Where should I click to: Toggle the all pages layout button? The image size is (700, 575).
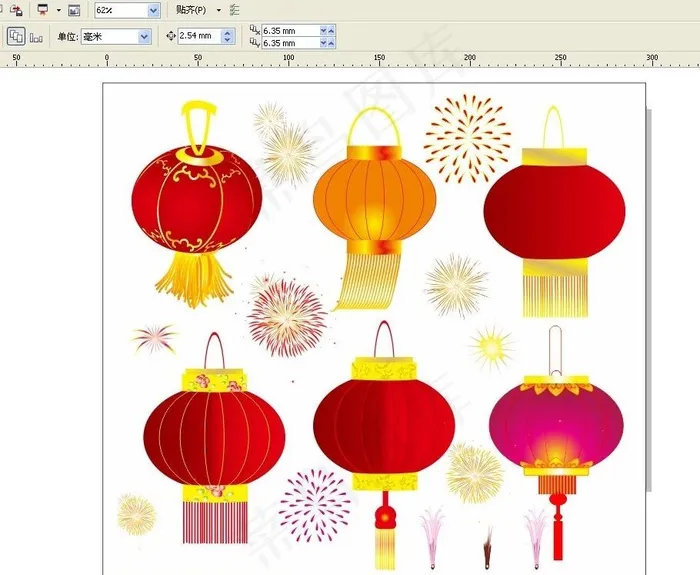pos(16,36)
